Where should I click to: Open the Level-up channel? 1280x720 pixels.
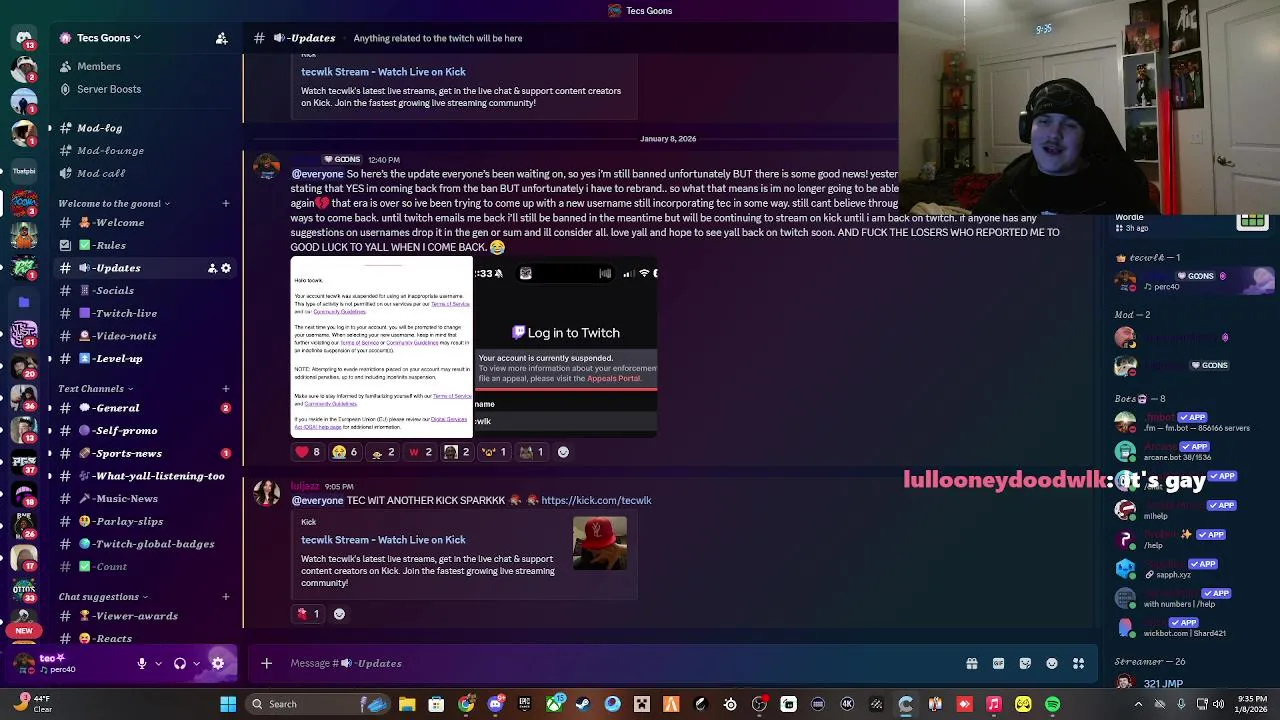(x=145, y=358)
